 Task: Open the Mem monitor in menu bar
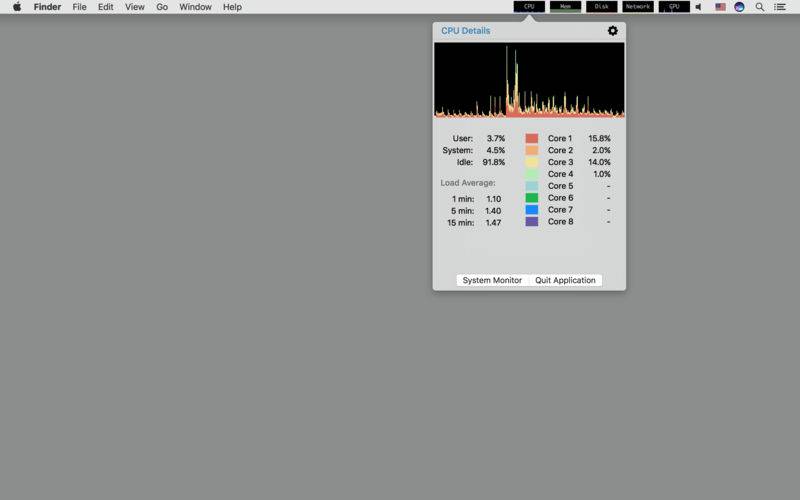pos(565,7)
